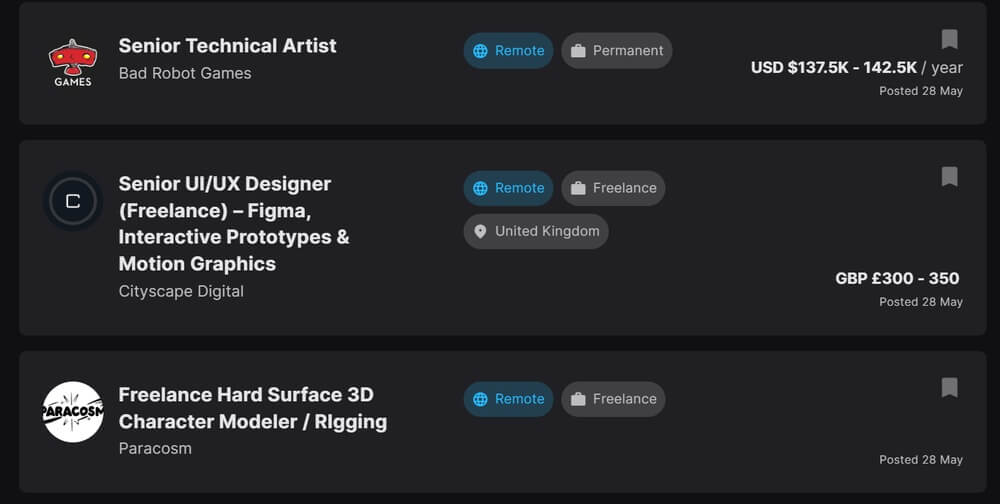Click globe icon in Paracosm Remote tag
The width and height of the screenshot is (1000, 504).
(480, 399)
